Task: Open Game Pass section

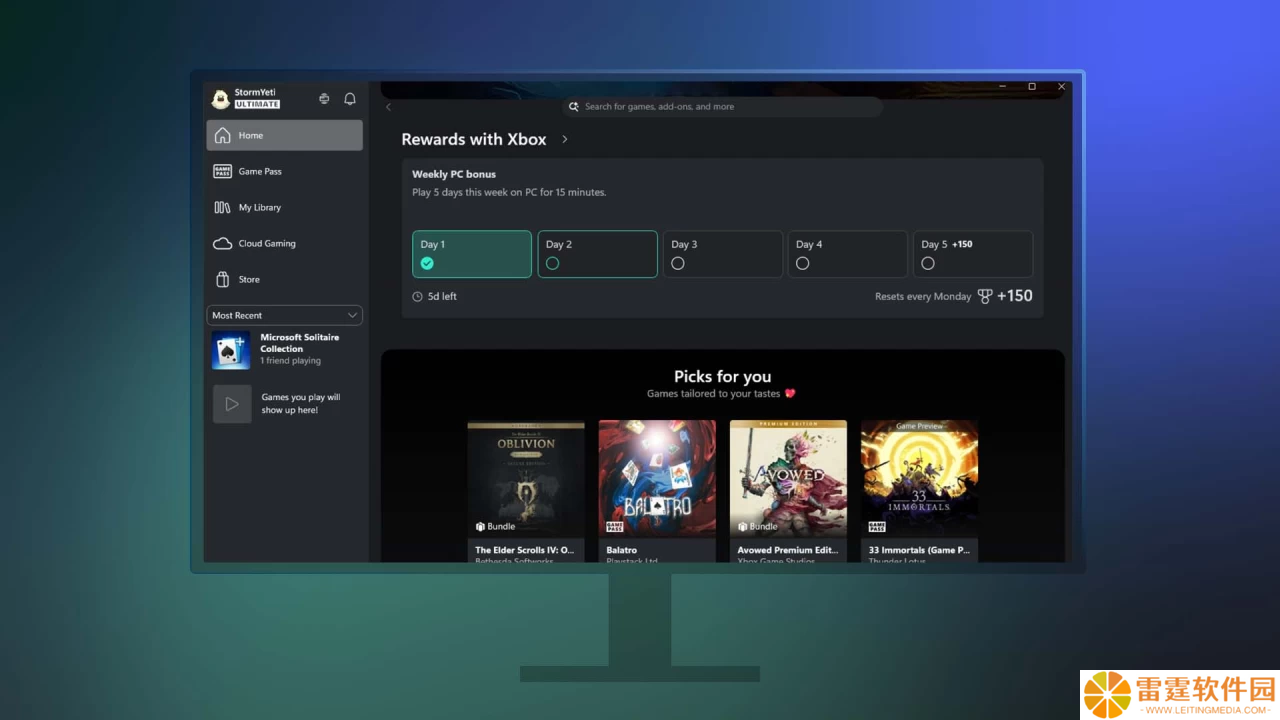Action: click(285, 171)
